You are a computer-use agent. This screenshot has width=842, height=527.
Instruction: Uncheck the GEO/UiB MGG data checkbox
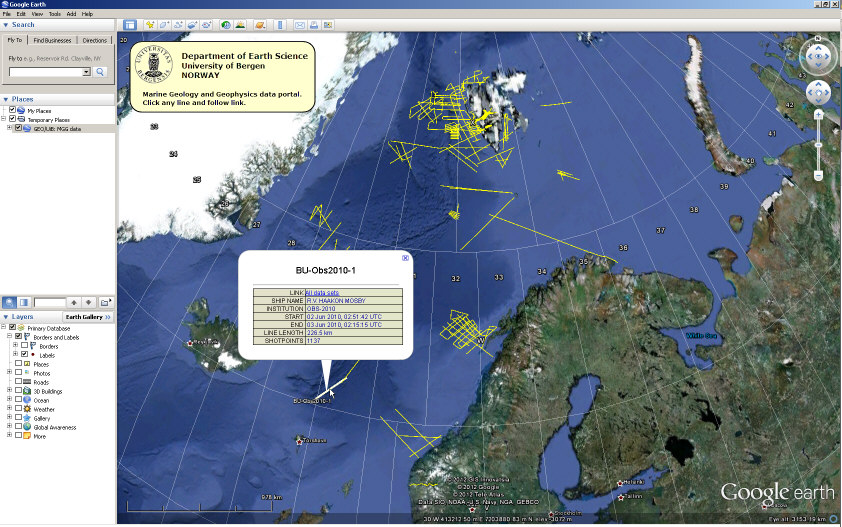pyautogui.click(x=18, y=128)
